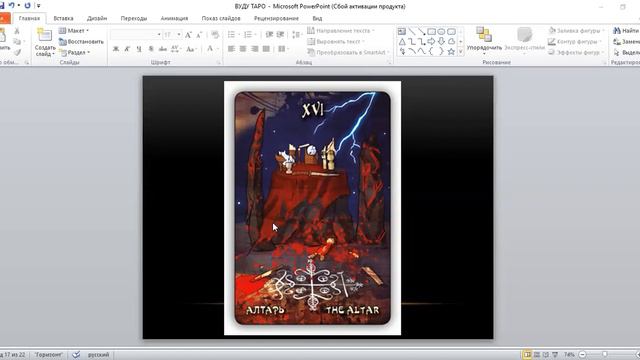Toggle Underline (Ч) formatting
This screenshot has width=640, height=360.
(139, 49)
